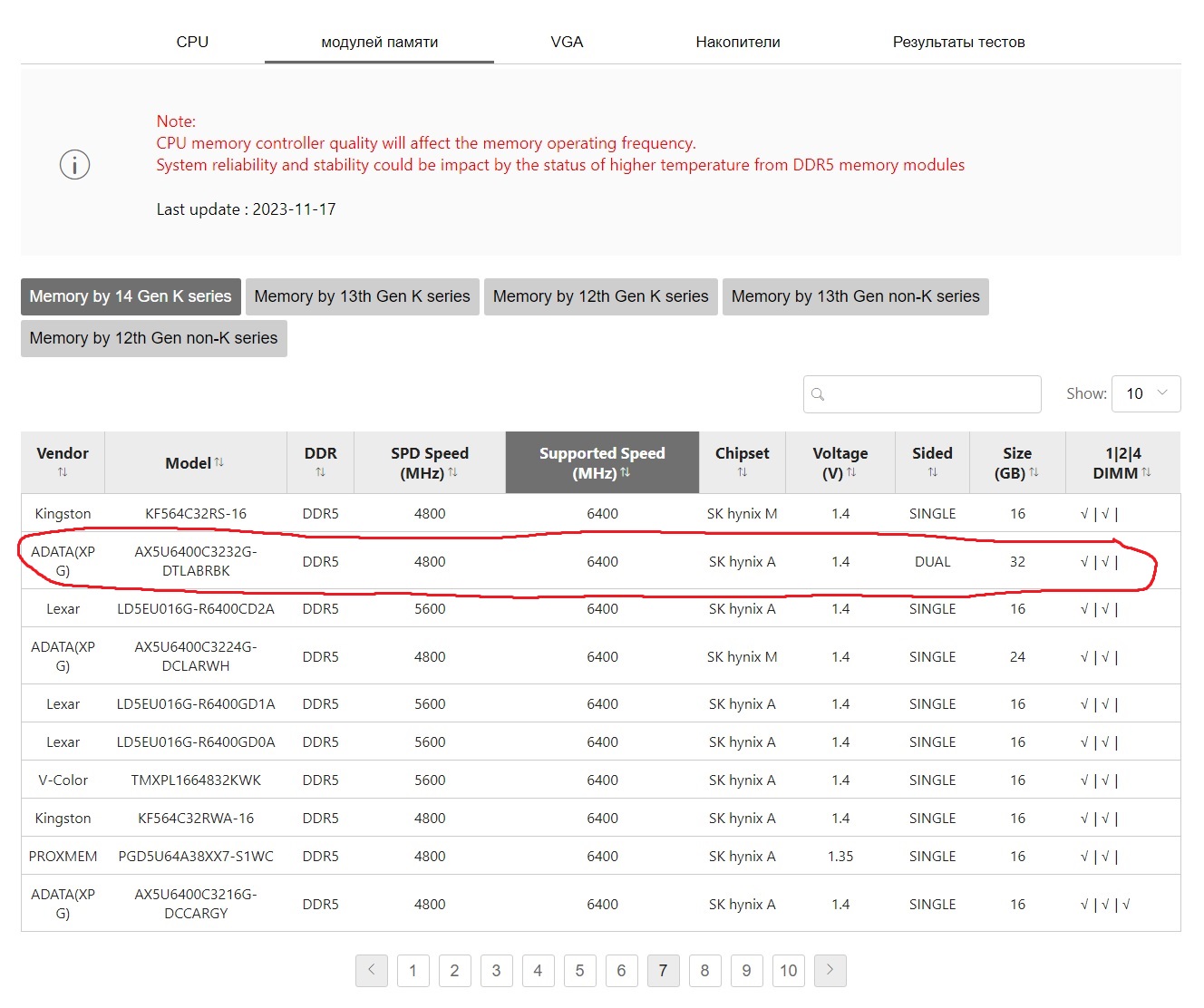Screen dimensions: 1204x1008
Task: Open the Show 10 rows dropdown
Action: coord(1146,393)
